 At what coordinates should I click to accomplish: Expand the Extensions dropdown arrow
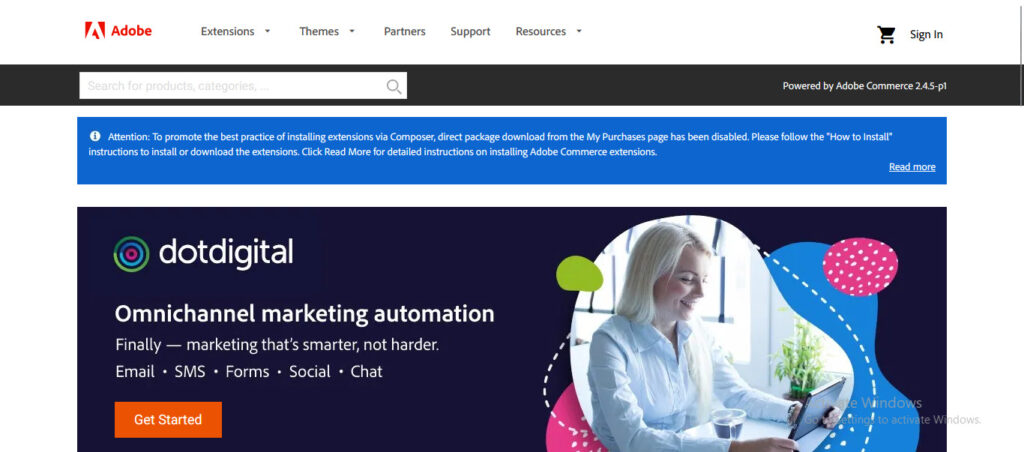click(x=267, y=31)
